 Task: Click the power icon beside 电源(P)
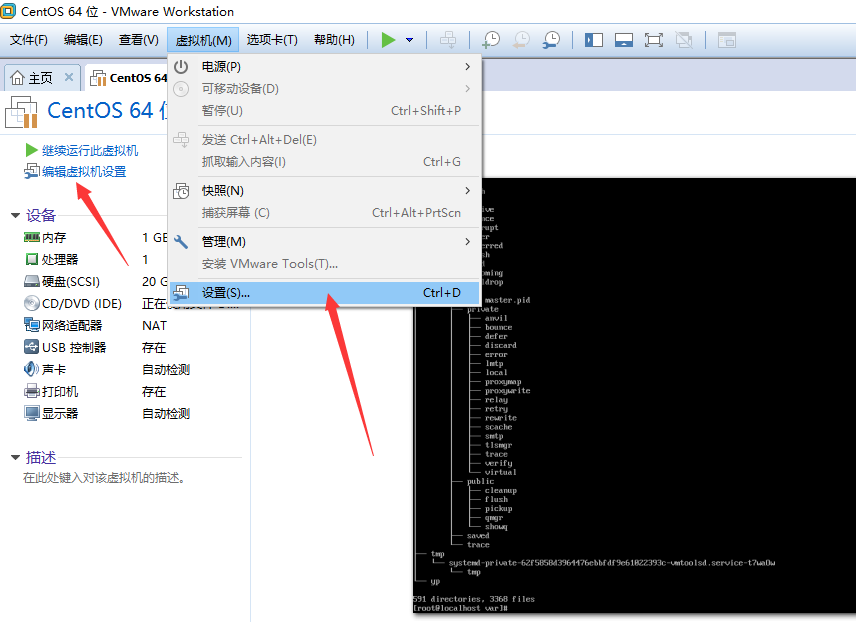(x=181, y=67)
